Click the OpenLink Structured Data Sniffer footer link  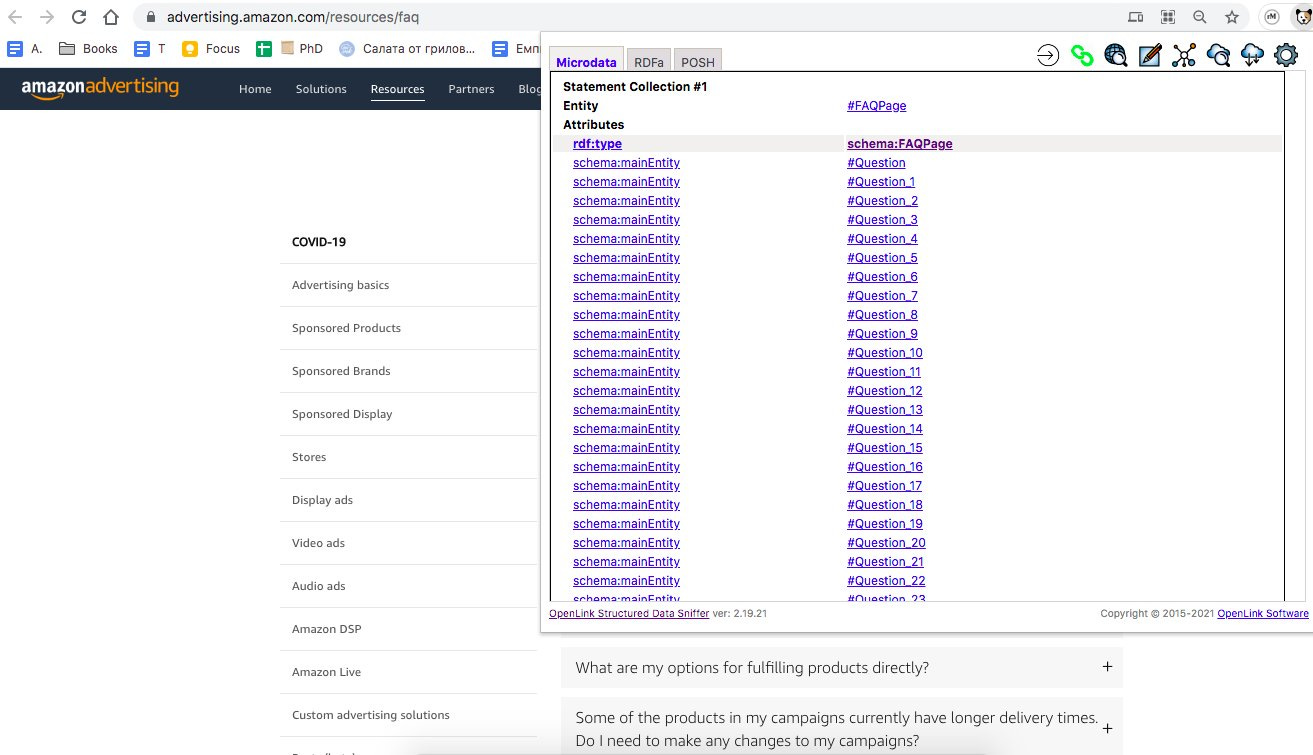coord(629,613)
